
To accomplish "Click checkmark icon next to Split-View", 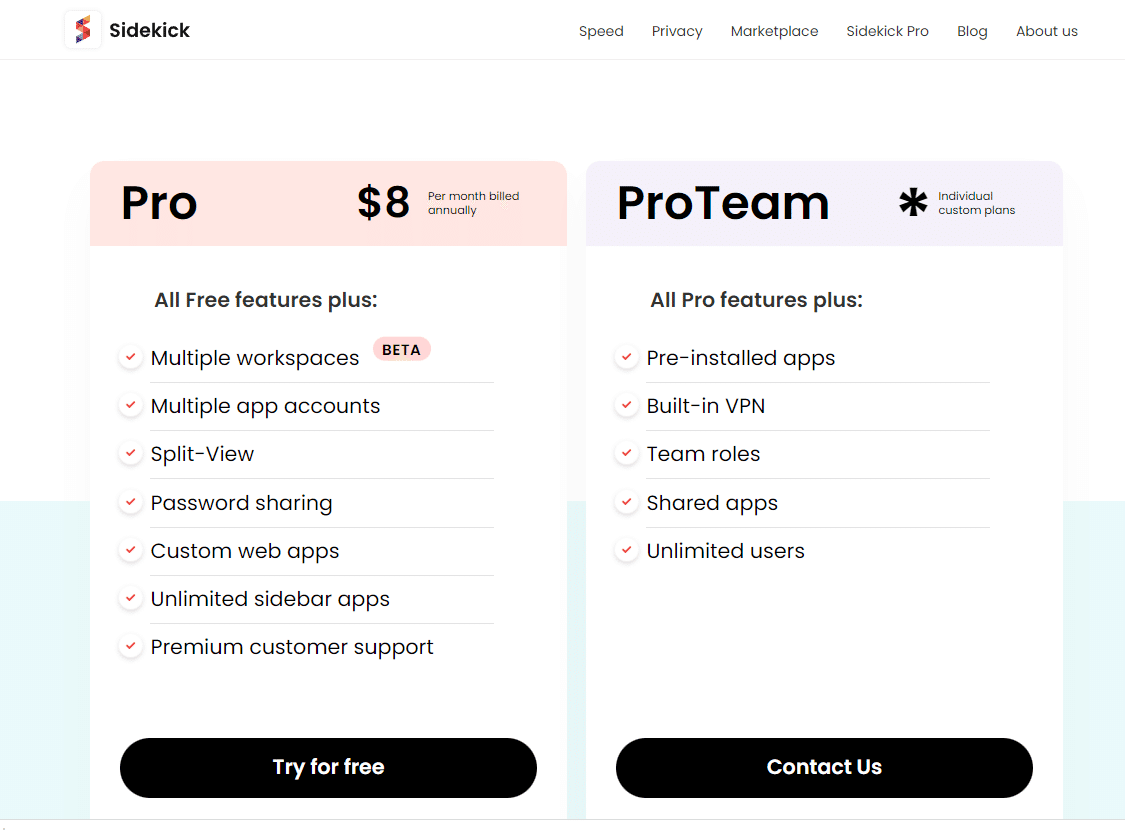I will tap(130, 453).
